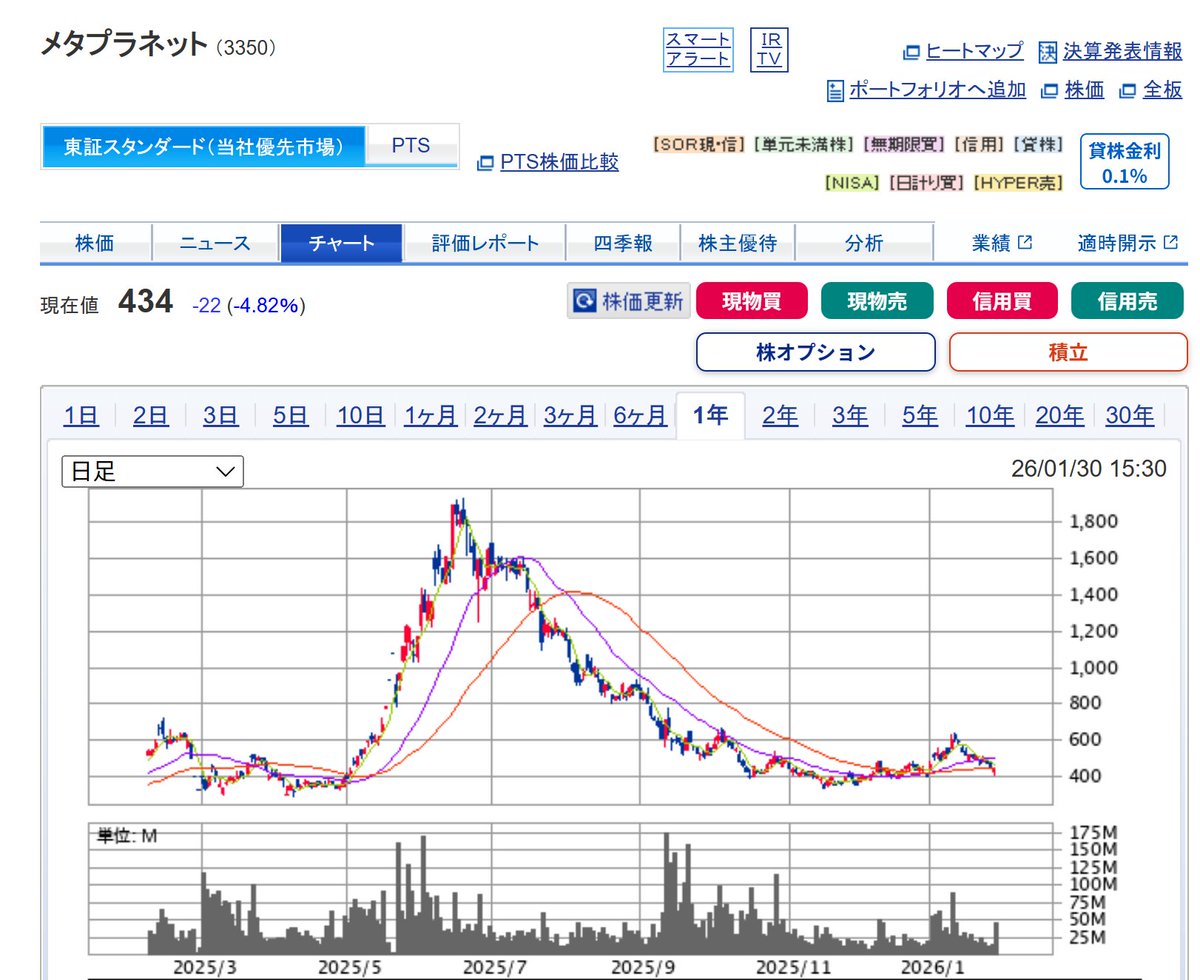Click the 1,800 price axis label
The image size is (1200, 980).
pyautogui.click(x=1094, y=522)
